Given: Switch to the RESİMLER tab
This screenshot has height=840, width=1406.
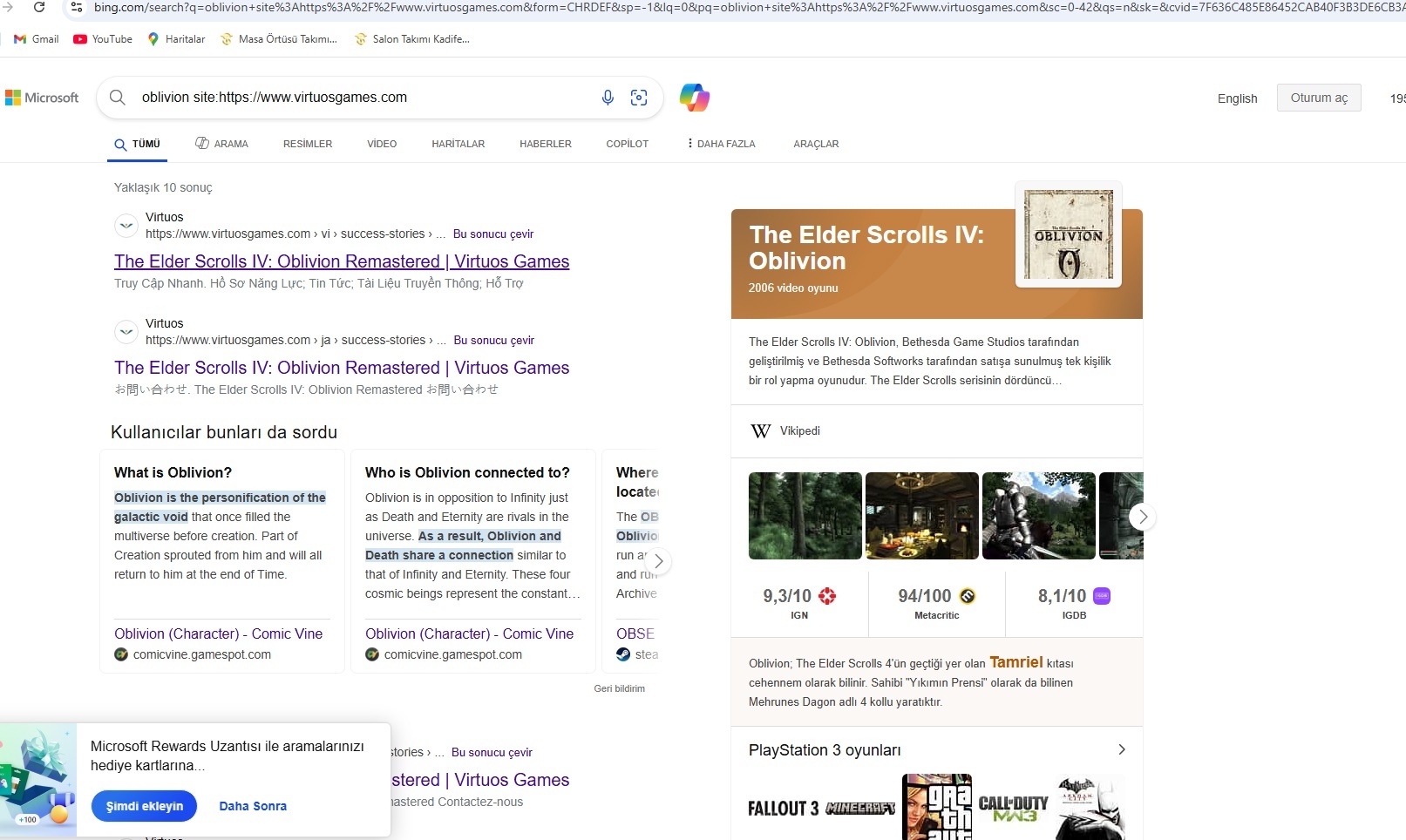Looking at the screenshot, I should click(x=308, y=144).
